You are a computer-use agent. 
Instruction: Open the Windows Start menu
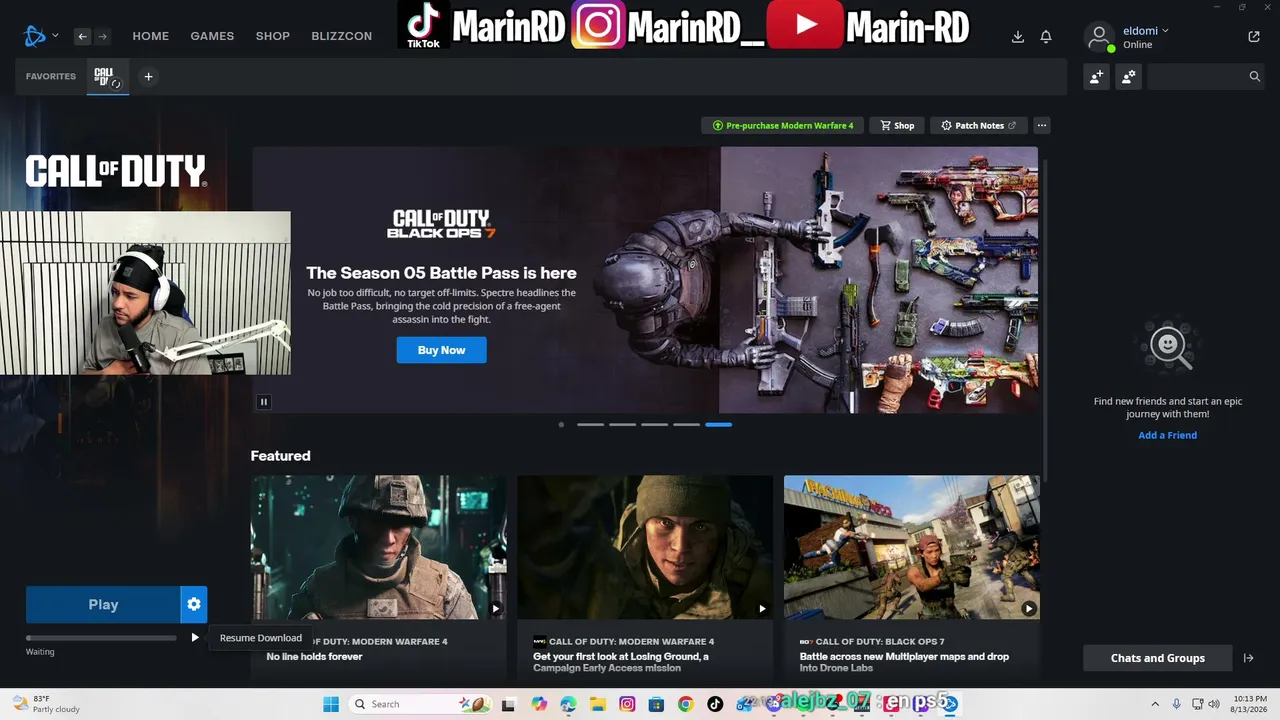point(331,704)
